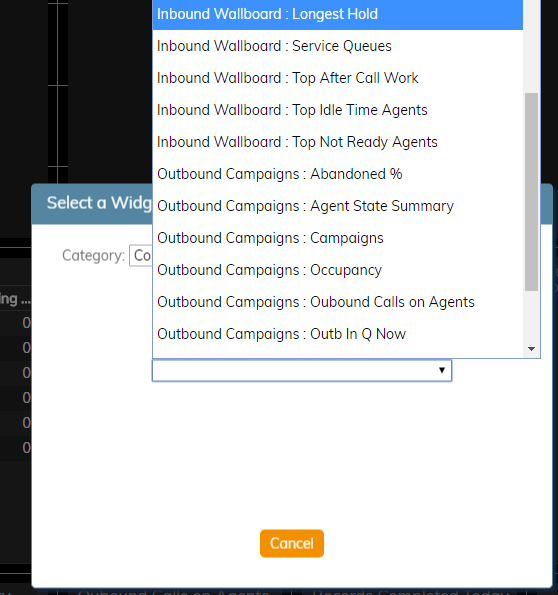
Task: Click scrollbar track below the thumb
Action: (531, 316)
